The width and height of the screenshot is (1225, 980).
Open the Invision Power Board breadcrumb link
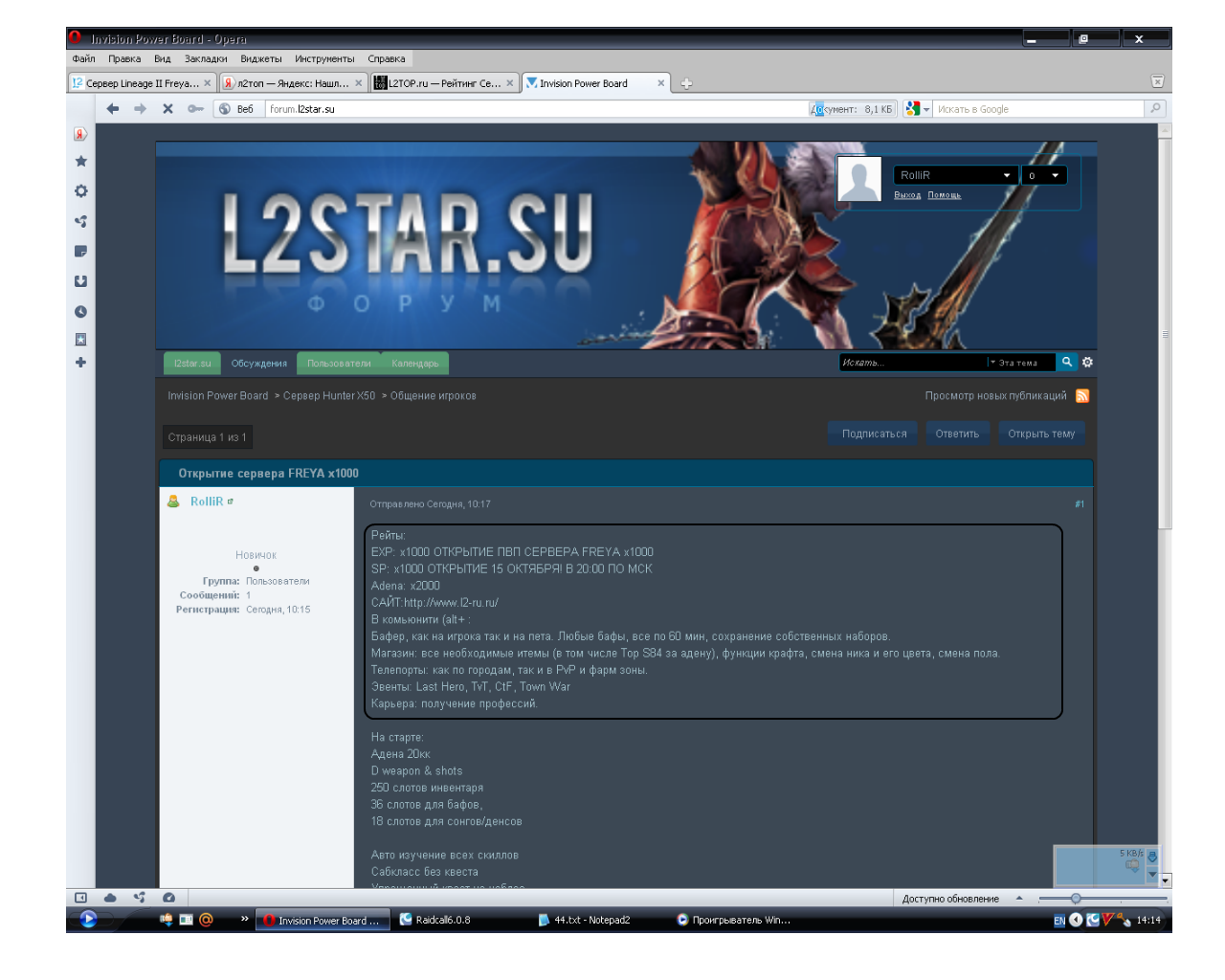[218, 396]
